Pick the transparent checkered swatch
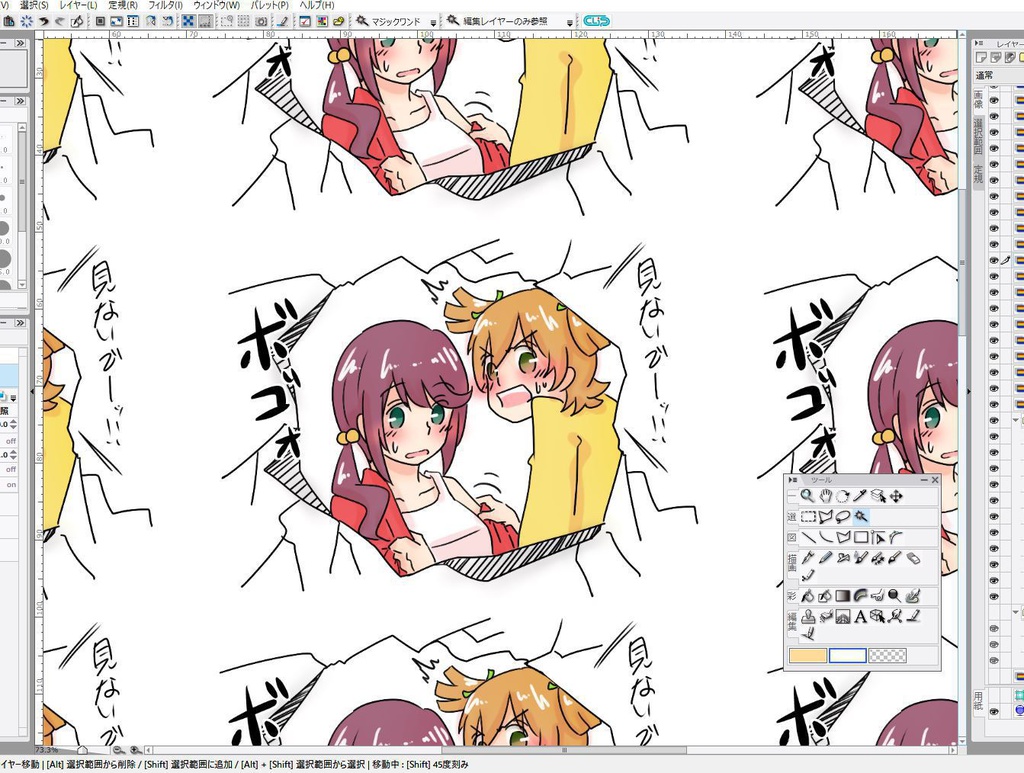Viewport: 1024px width, 773px height. pyautogui.click(x=888, y=655)
